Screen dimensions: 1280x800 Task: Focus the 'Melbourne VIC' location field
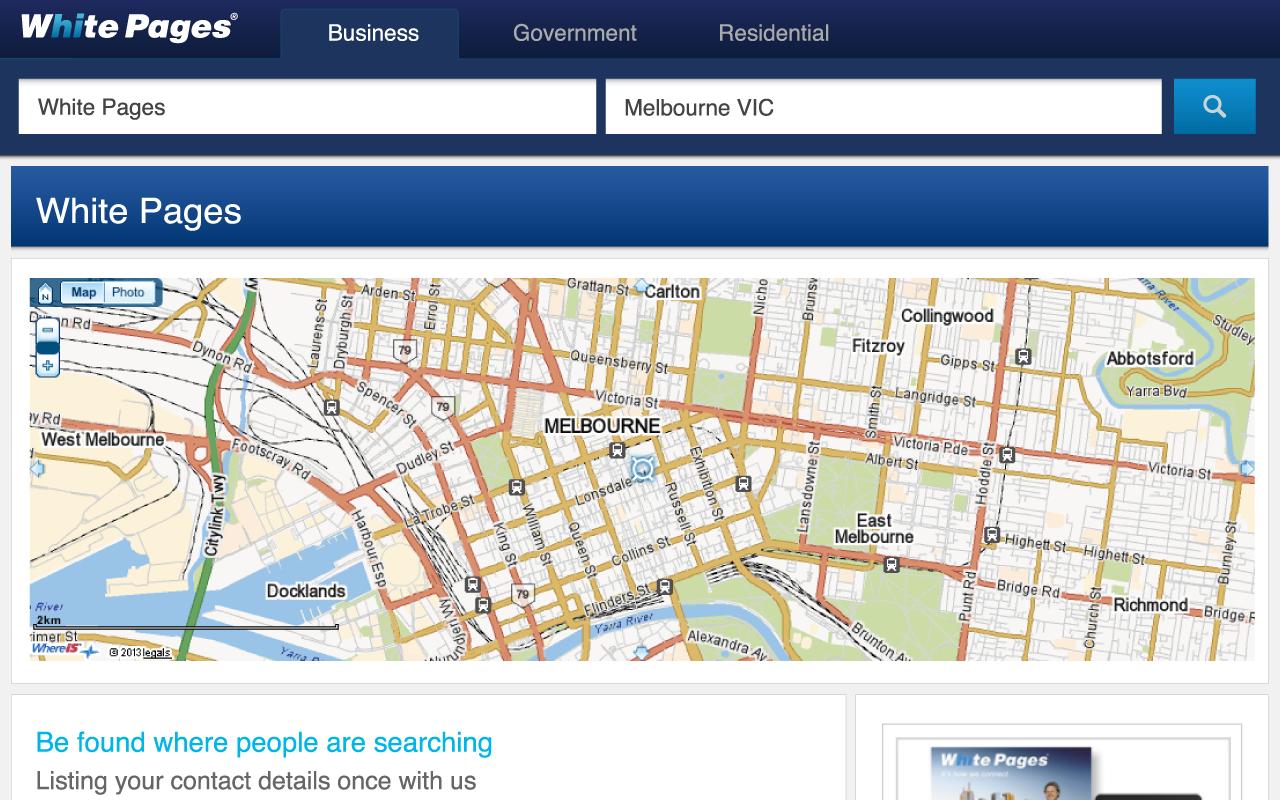click(x=884, y=107)
